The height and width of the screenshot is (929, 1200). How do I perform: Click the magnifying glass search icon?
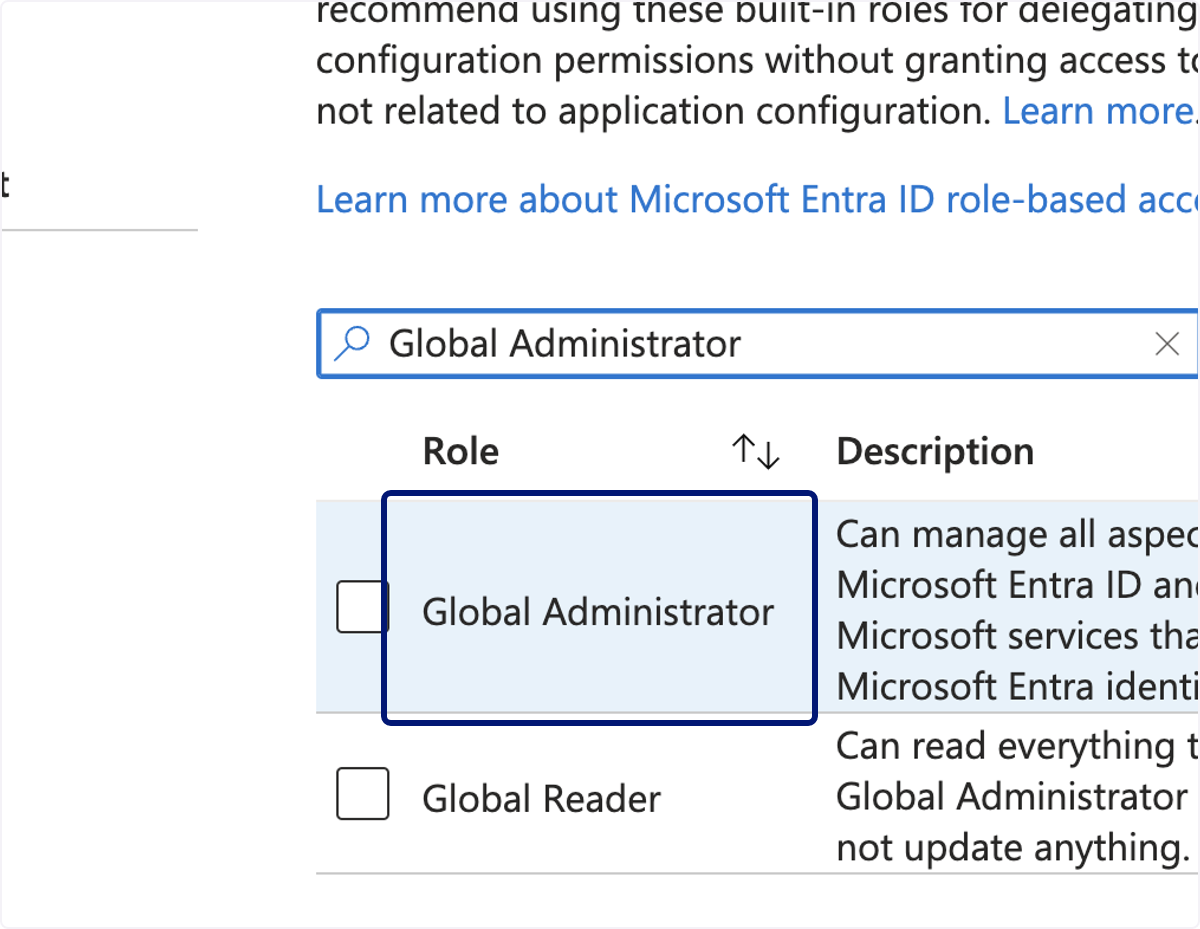click(351, 344)
